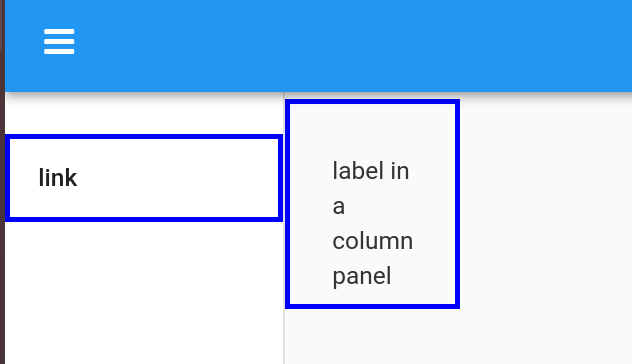Select the outlined link item box
632x364 pixels.
144,178
